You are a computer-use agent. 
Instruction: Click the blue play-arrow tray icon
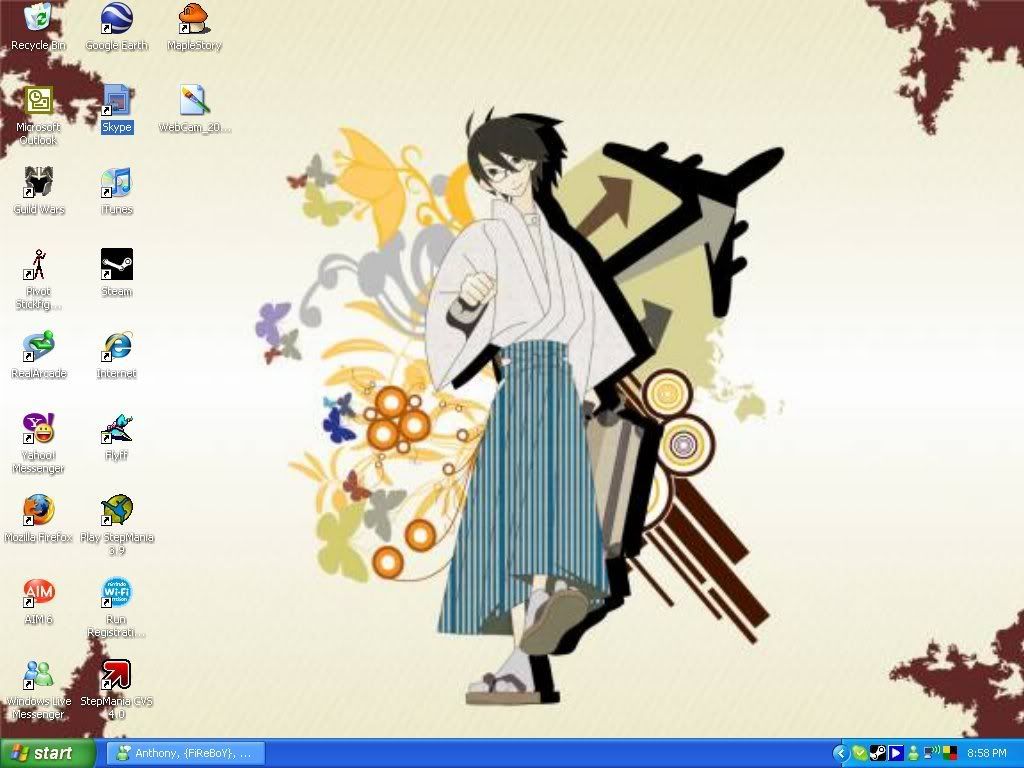(896, 754)
